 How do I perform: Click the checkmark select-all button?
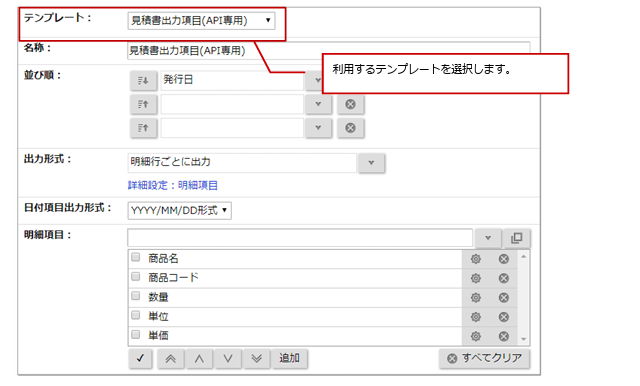pos(140,359)
